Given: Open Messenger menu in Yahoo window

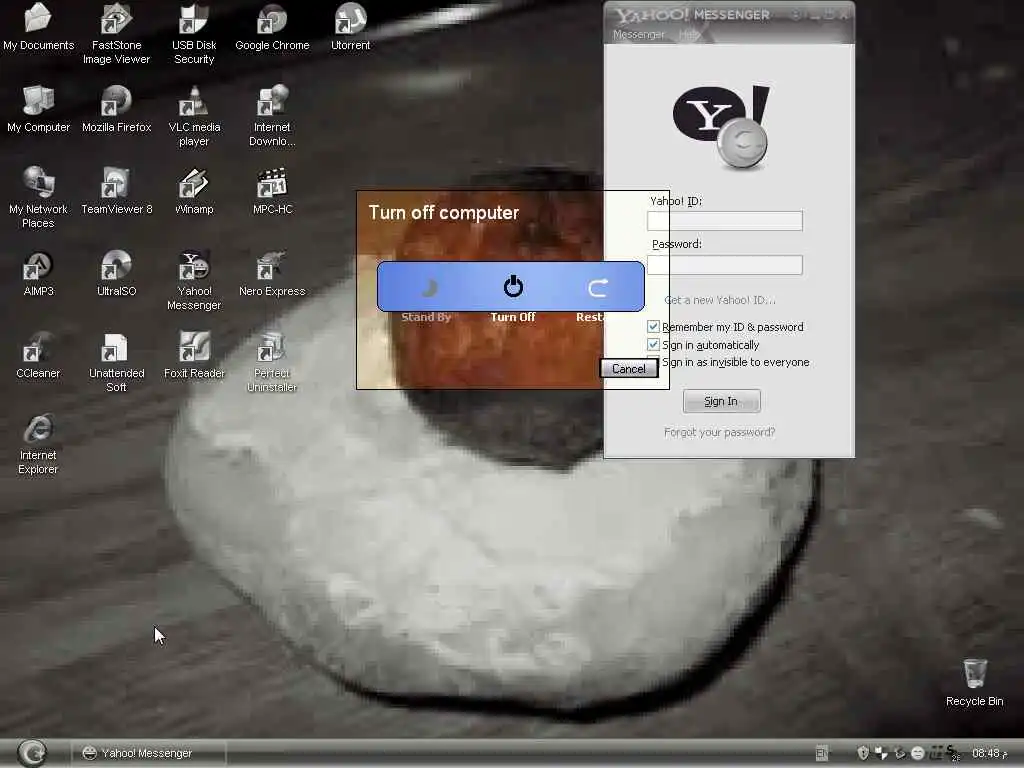Looking at the screenshot, I should click(638, 34).
